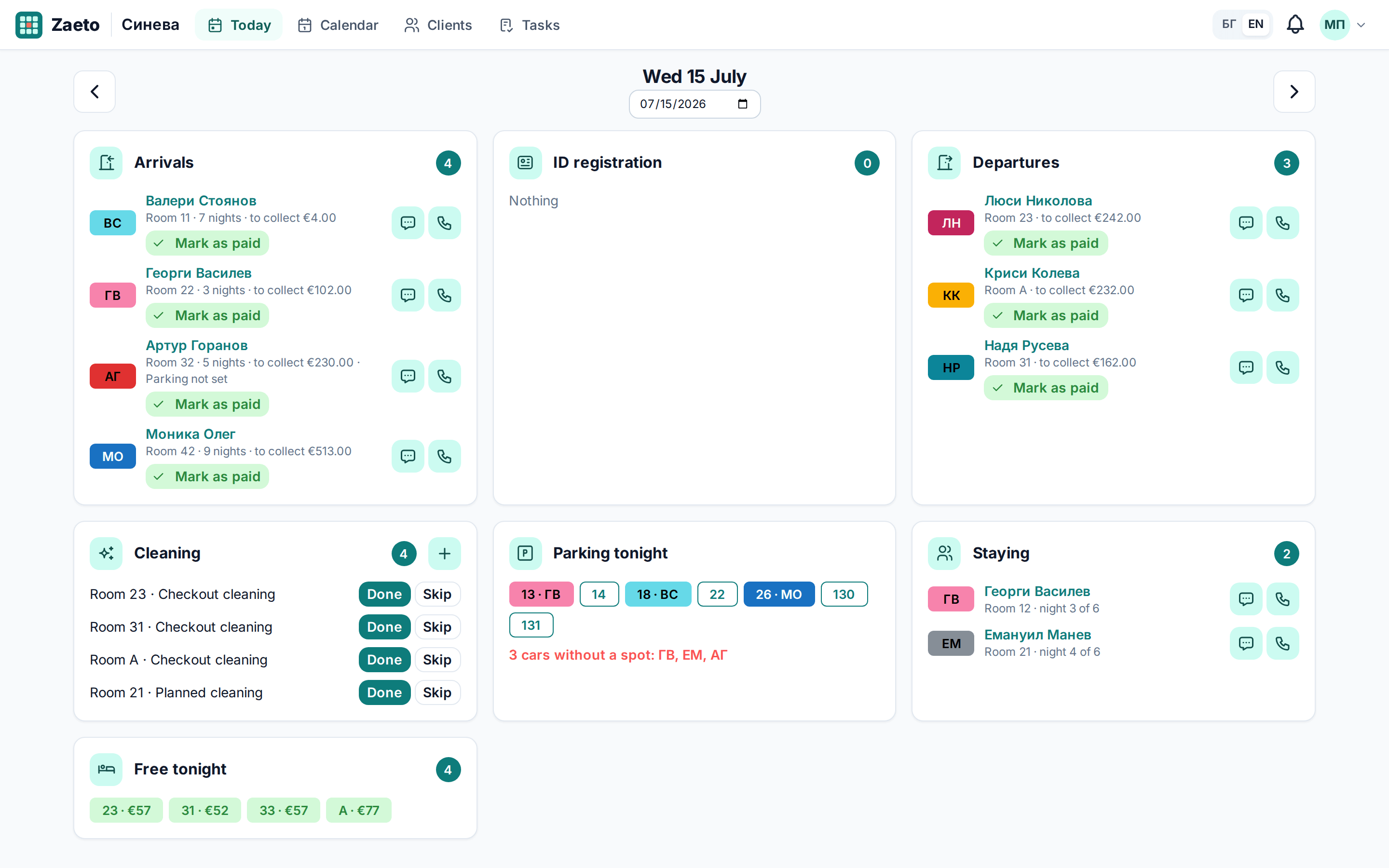Go to the previous day
This screenshot has width=1389, height=868.
95,92
